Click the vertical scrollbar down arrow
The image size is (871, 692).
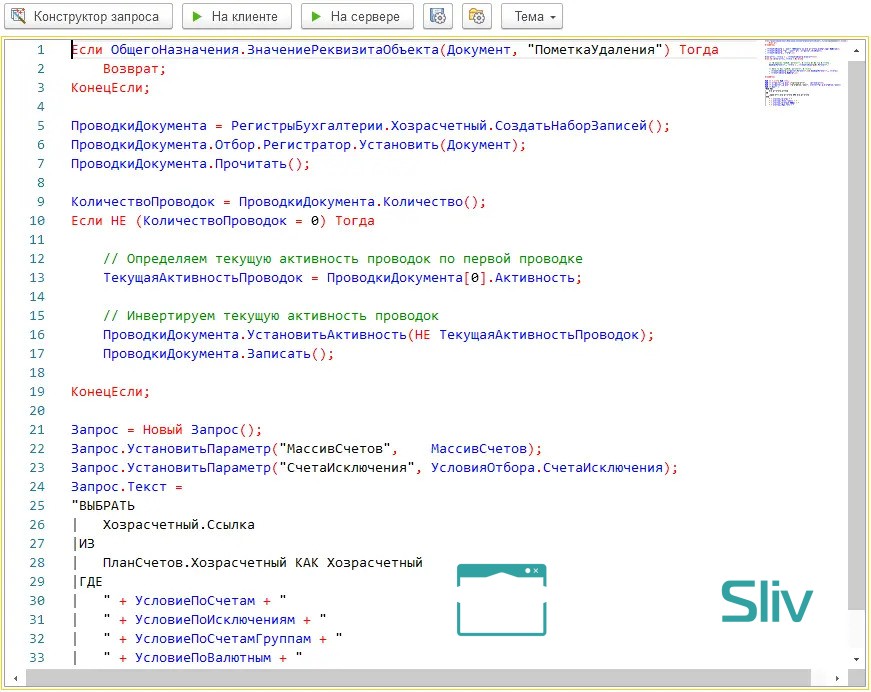(856, 659)
